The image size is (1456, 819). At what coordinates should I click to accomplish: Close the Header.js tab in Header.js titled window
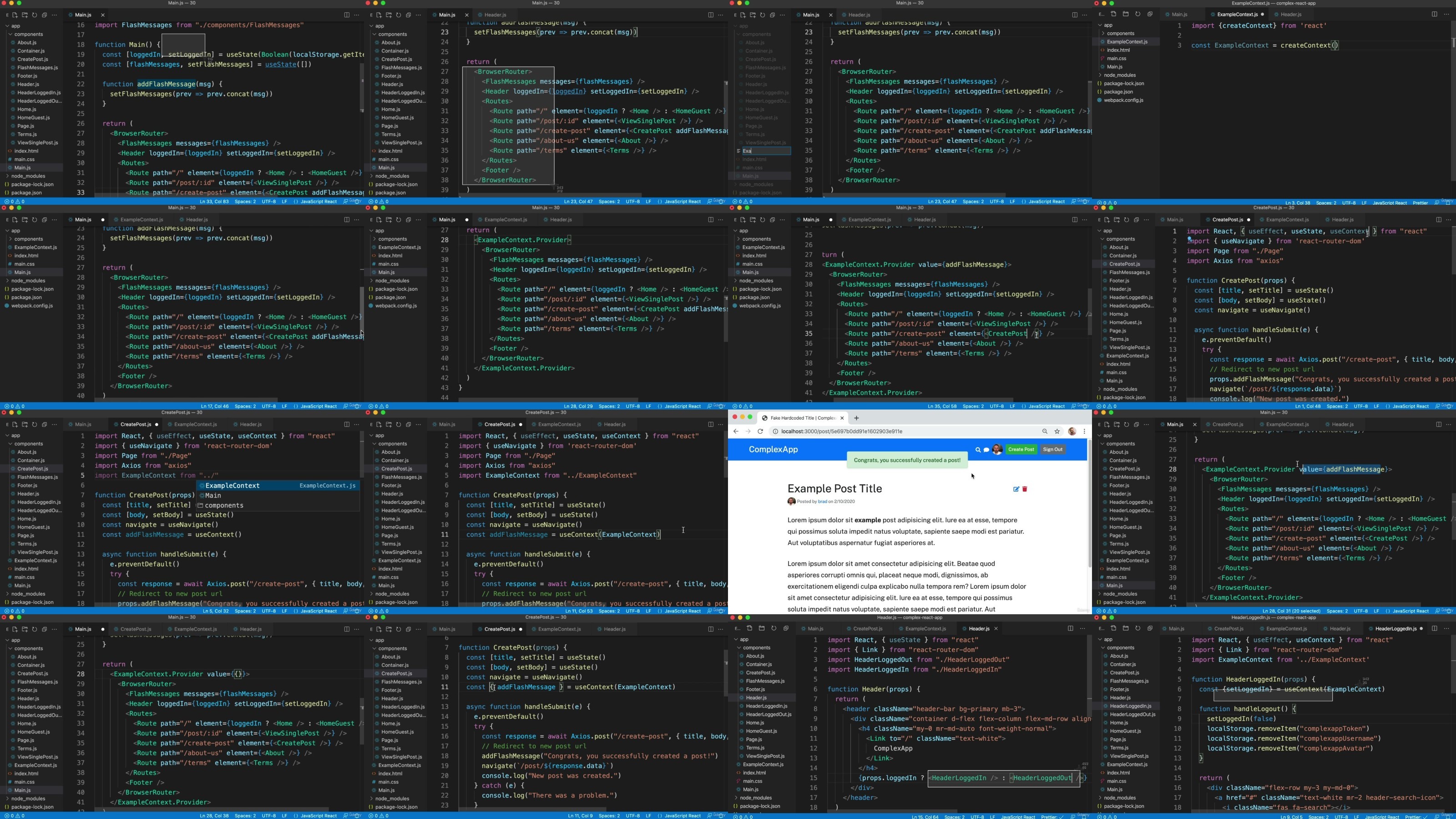[996, 628]
